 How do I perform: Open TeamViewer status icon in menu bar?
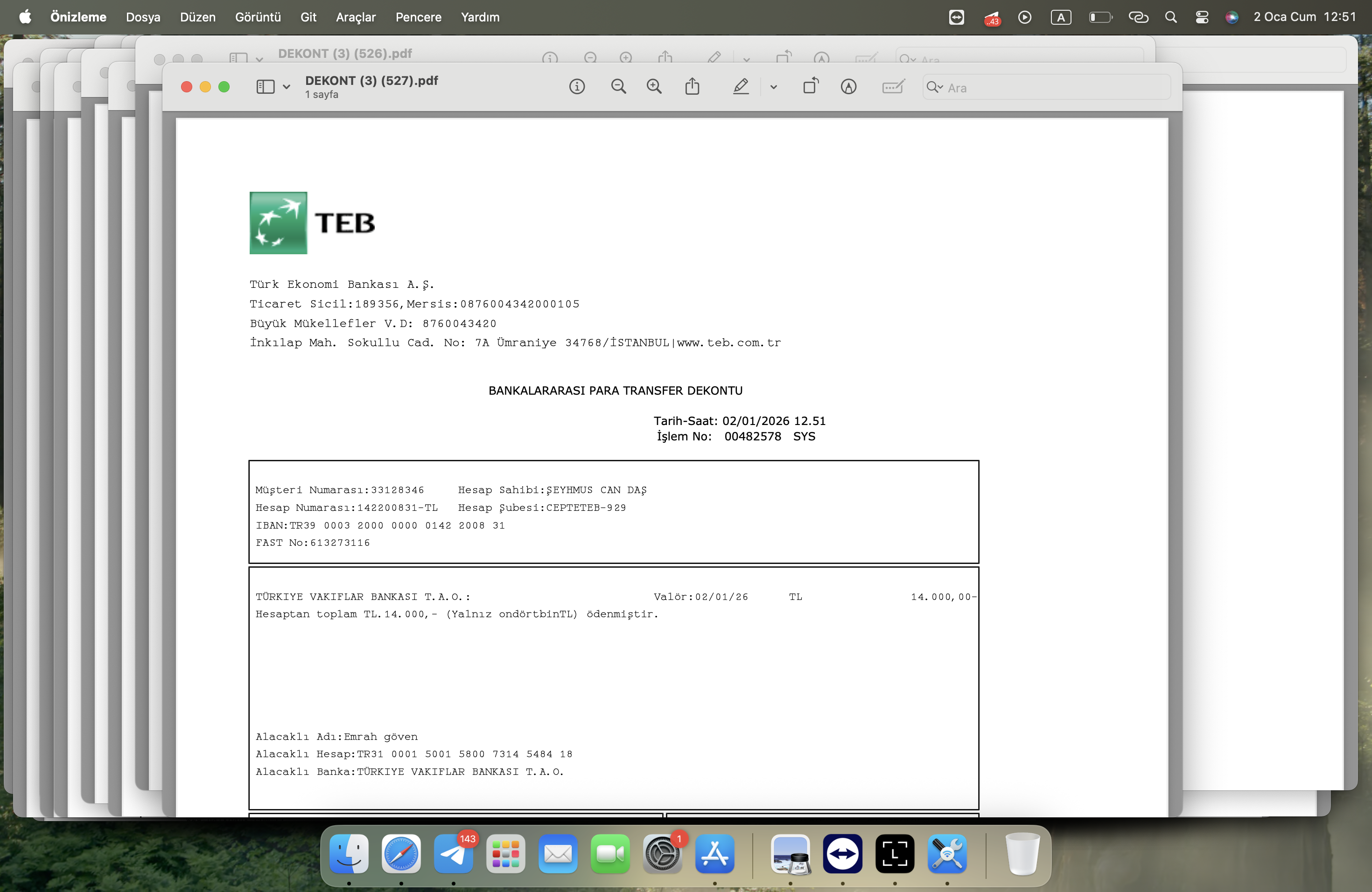[x=956, y=17]
